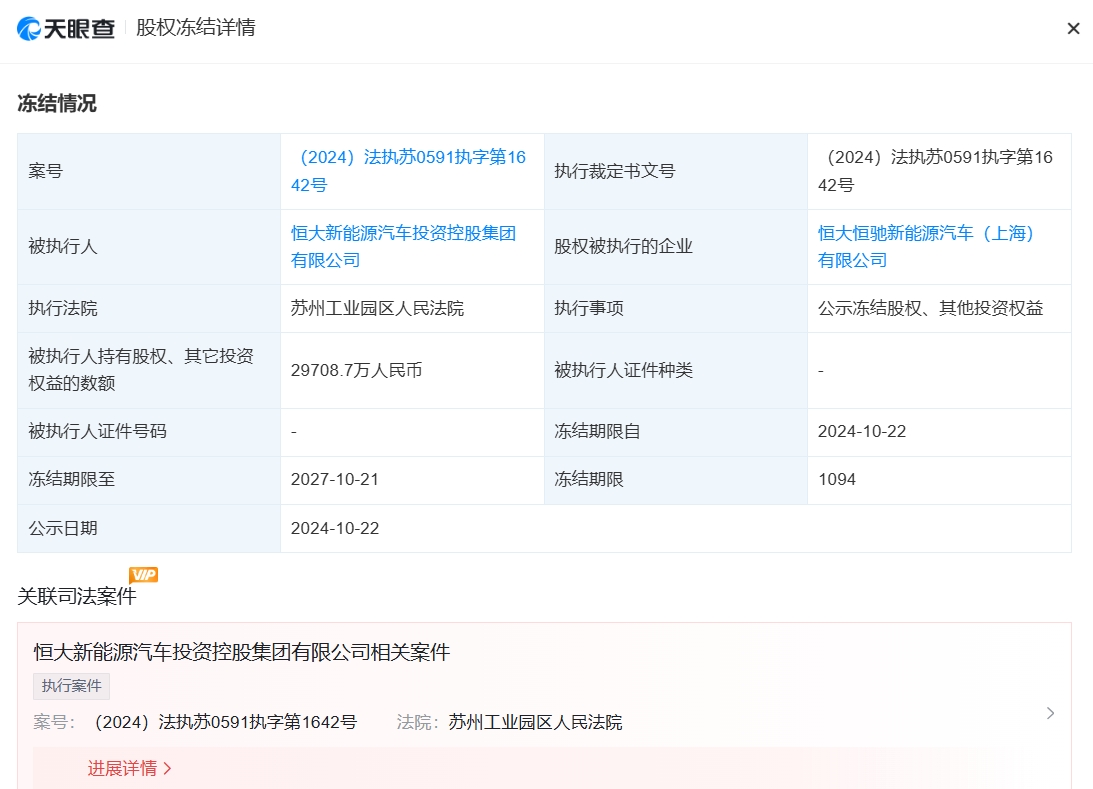Select the 股权被执行的企业 label cell
Image resolution: width=1093 pixels, height=789 pixels.
click(x=675, y=247)
